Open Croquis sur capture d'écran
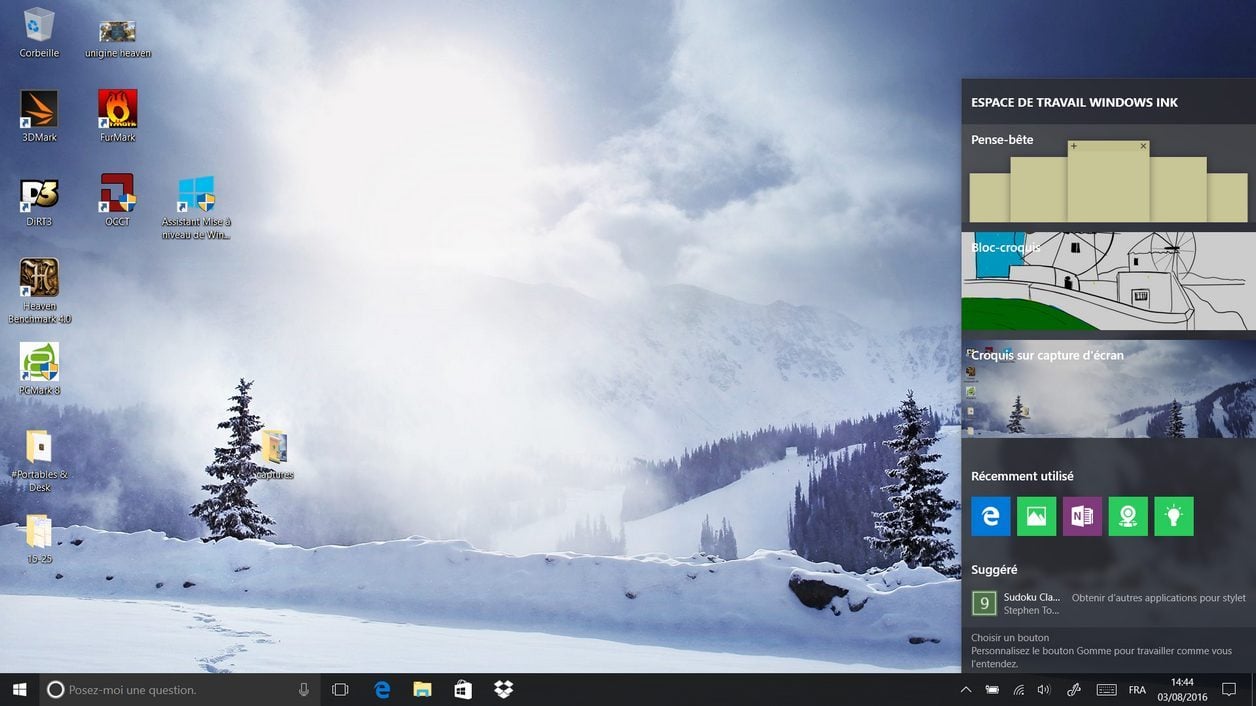Viewport: 1256px width, 706px height. coord(1108,390)
